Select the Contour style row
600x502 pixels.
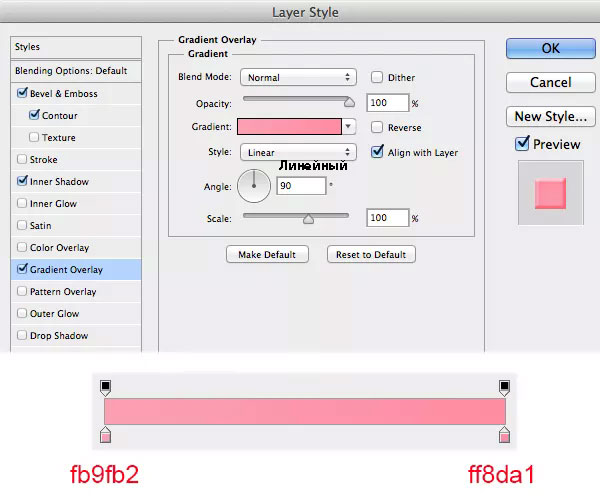pyautogui.click(x=76, y=115)
